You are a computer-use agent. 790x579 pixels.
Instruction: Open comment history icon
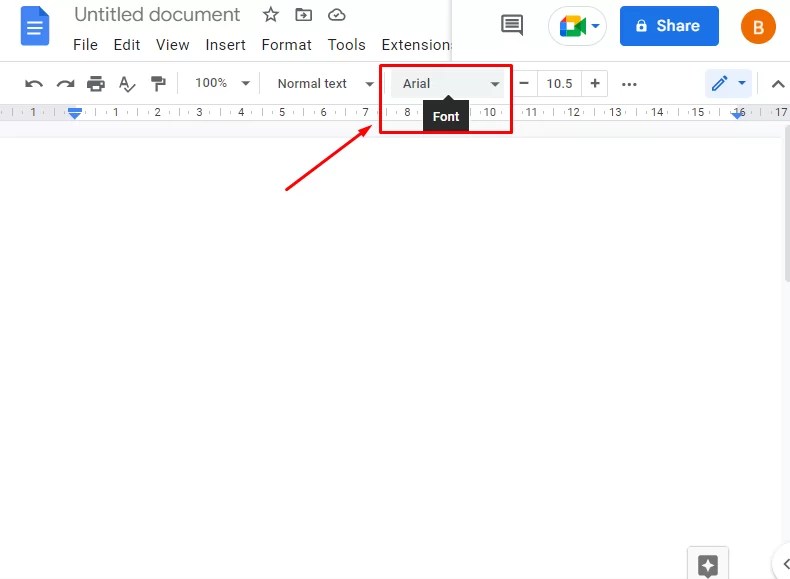point(512,25)
